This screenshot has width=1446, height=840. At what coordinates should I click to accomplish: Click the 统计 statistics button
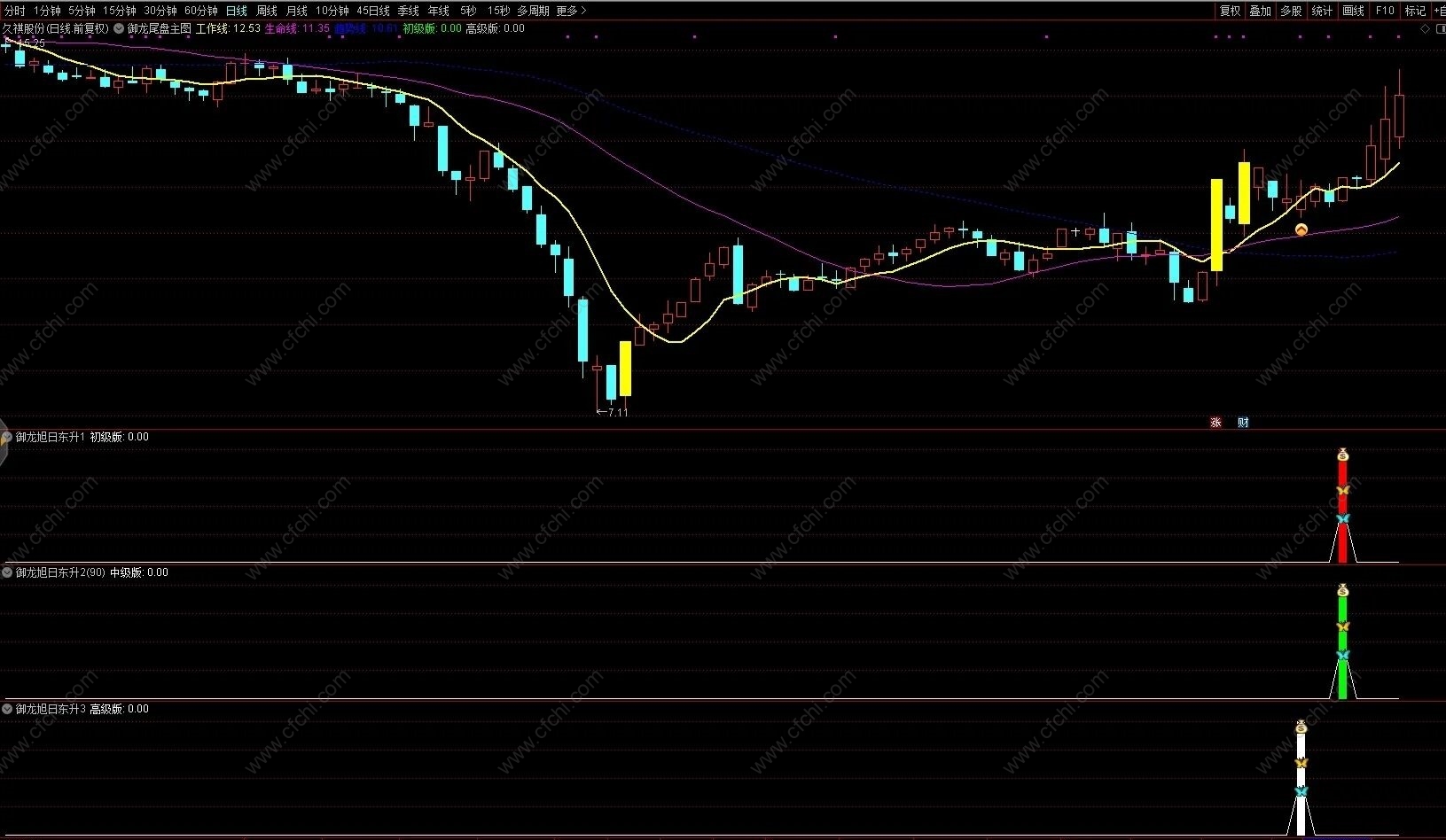coord(1322,11)
